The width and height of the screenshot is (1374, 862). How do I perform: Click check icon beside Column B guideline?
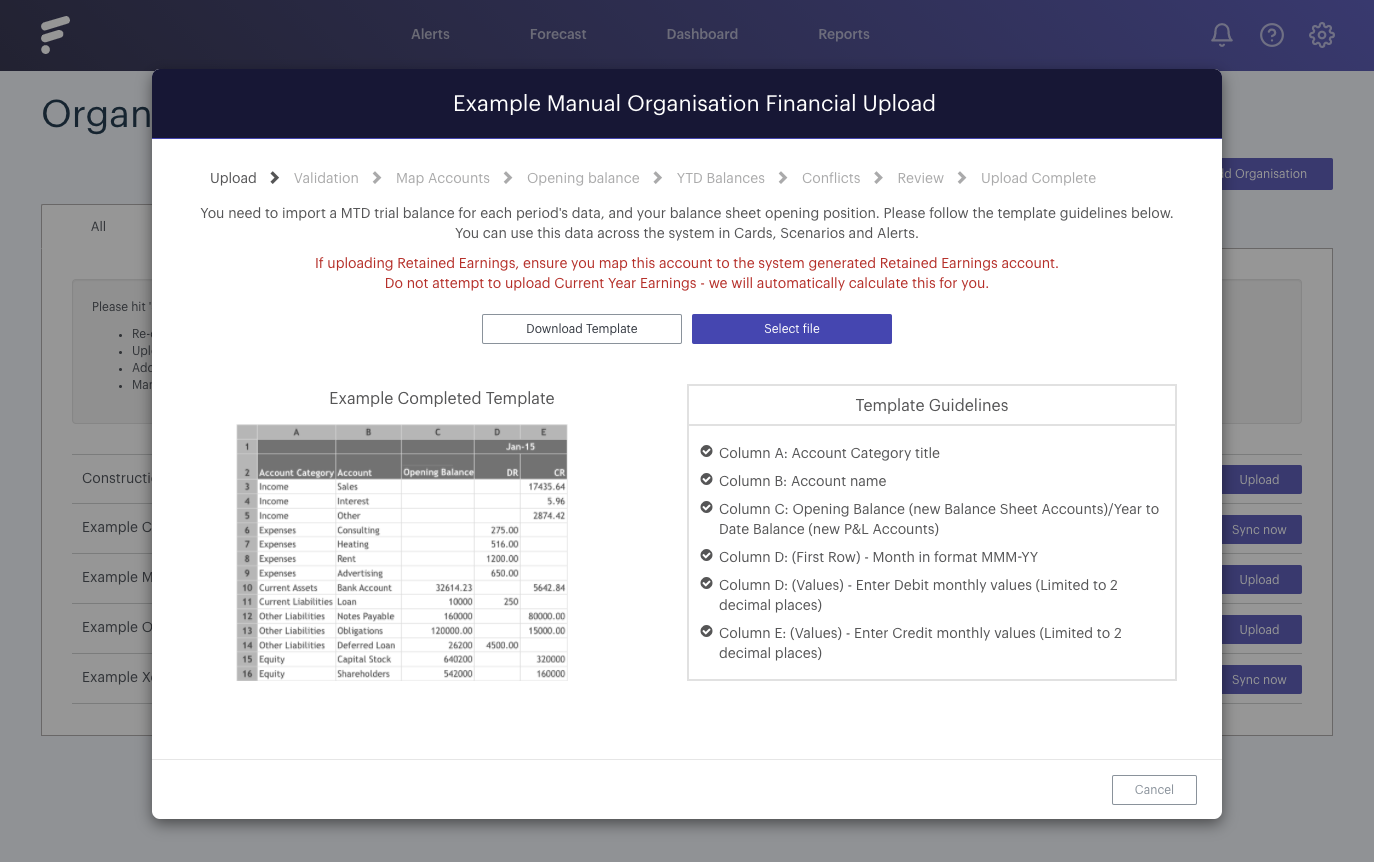[707, 480]
